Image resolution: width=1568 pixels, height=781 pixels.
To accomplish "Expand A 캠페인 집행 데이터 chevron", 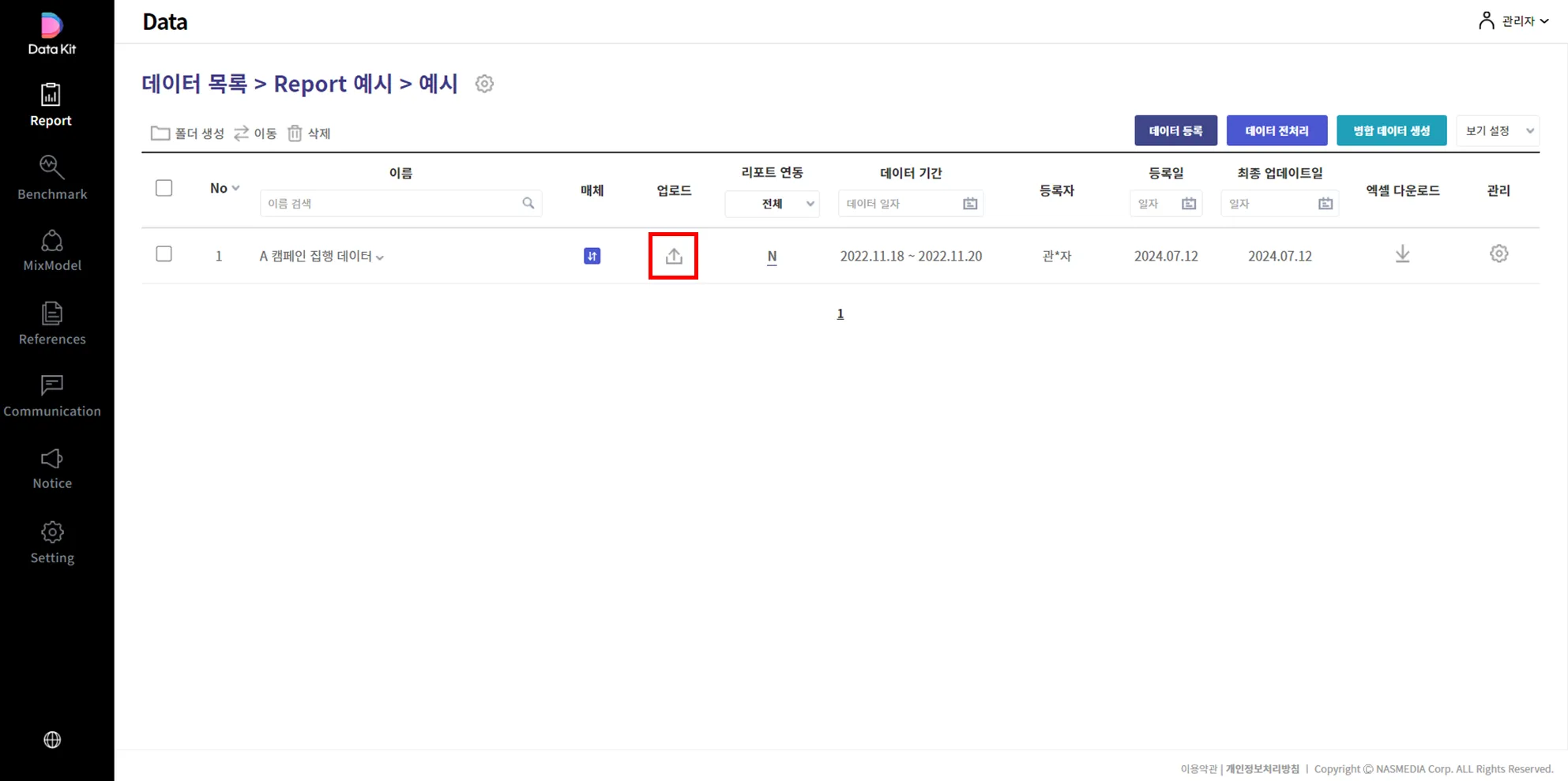I will point(380,257).
